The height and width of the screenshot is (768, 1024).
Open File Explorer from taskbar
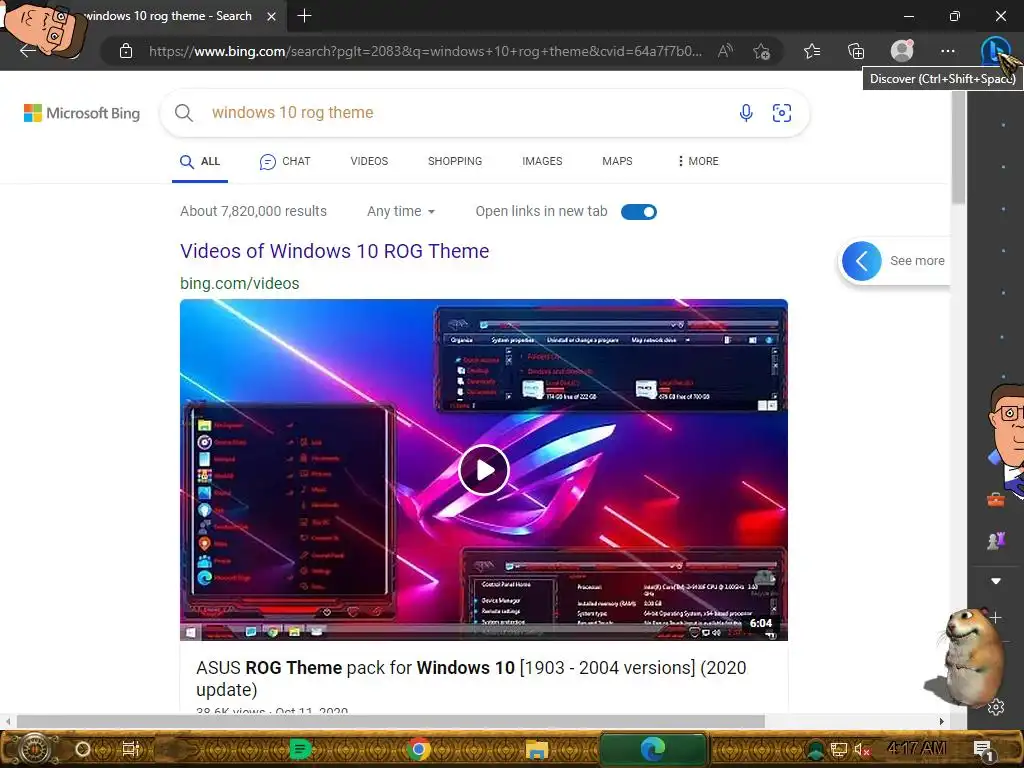(x=537, y=750)
